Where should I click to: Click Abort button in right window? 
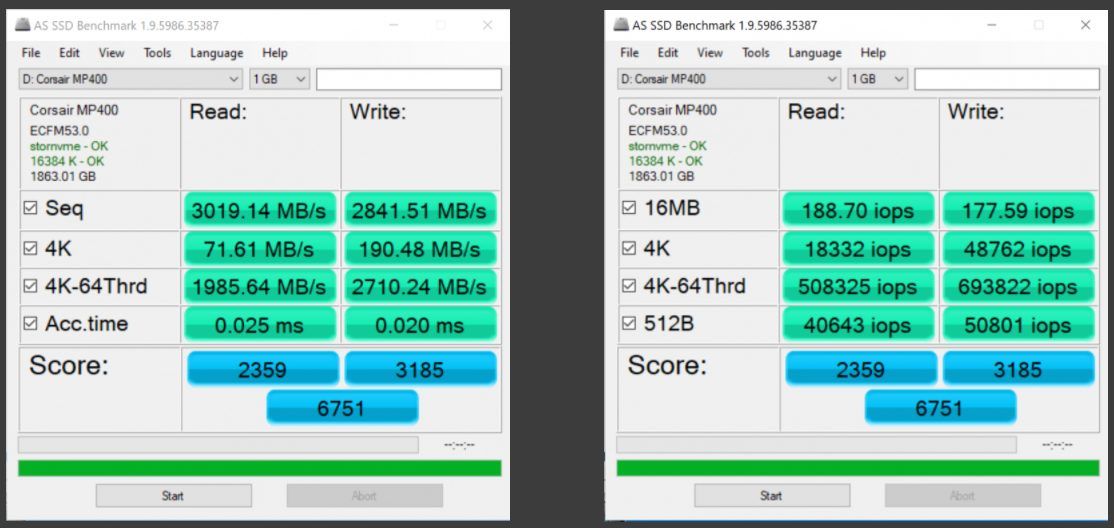[x=963, y=495]
